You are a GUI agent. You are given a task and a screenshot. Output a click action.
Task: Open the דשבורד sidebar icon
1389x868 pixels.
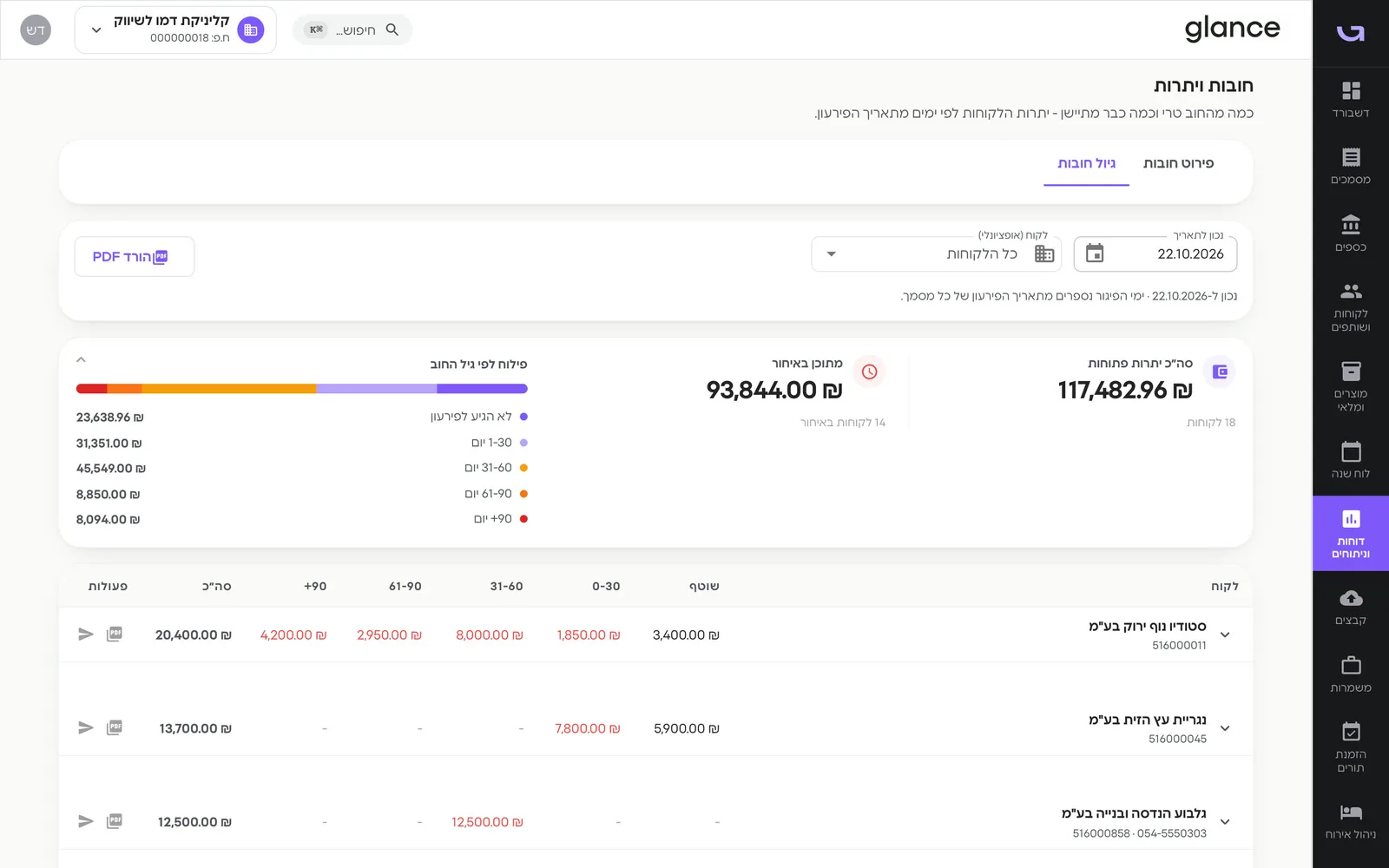tap(1351, 99)
